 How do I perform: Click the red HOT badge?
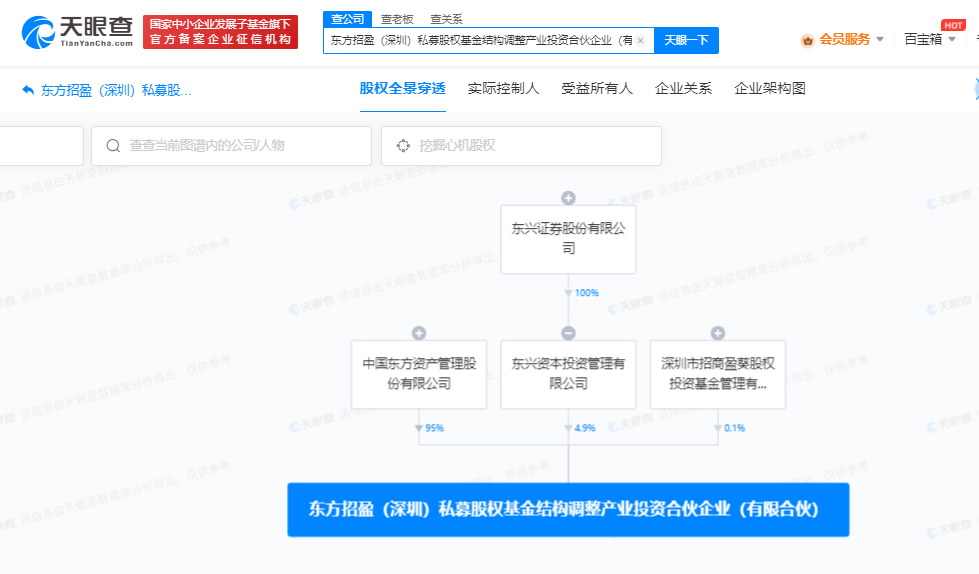[953, 25]
